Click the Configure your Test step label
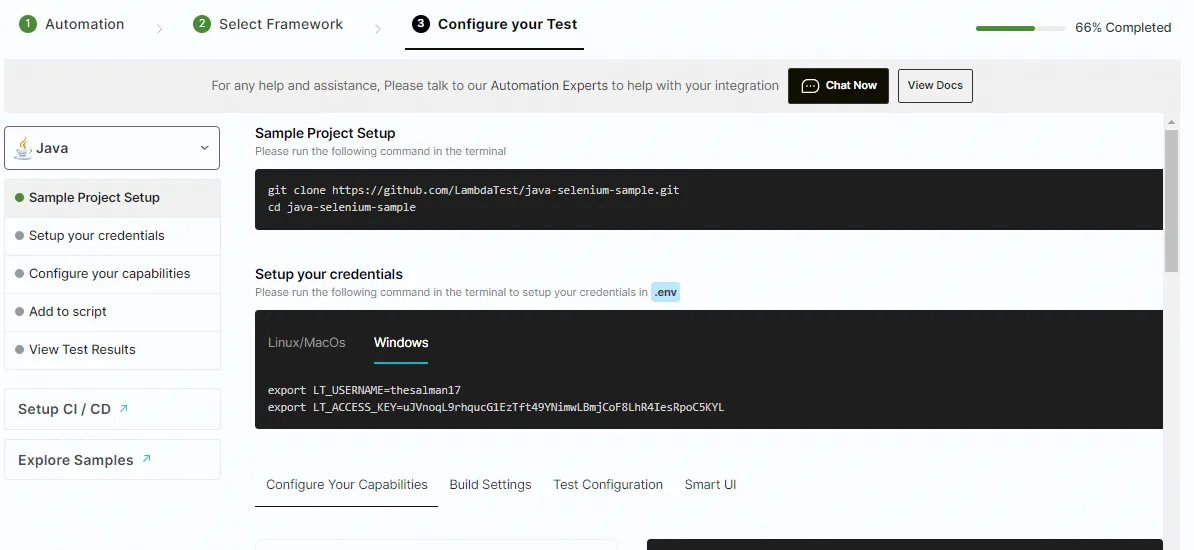1194x550 pixels. point(507,24)
